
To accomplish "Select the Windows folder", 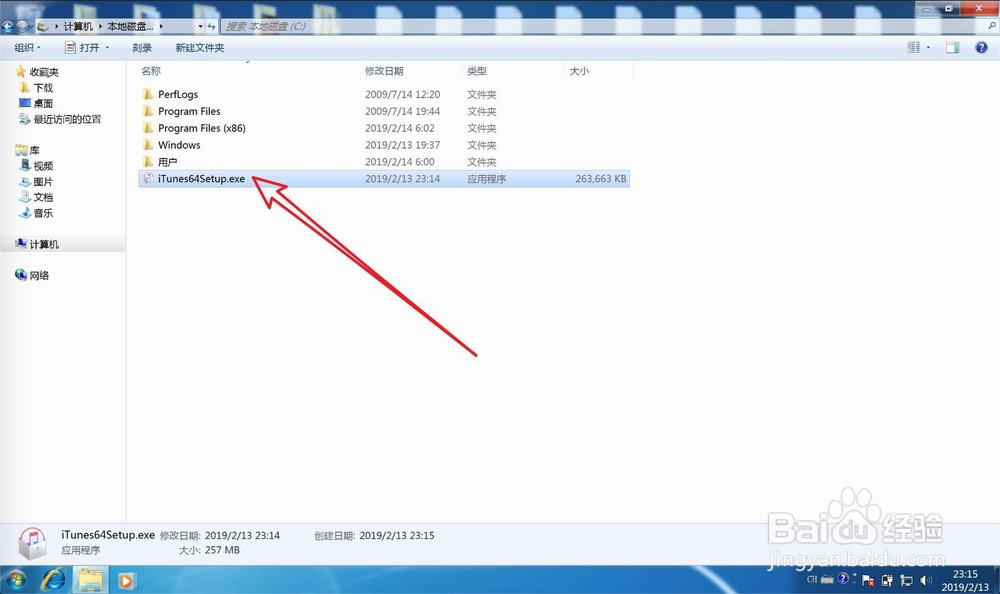I will tap(179, 145).
